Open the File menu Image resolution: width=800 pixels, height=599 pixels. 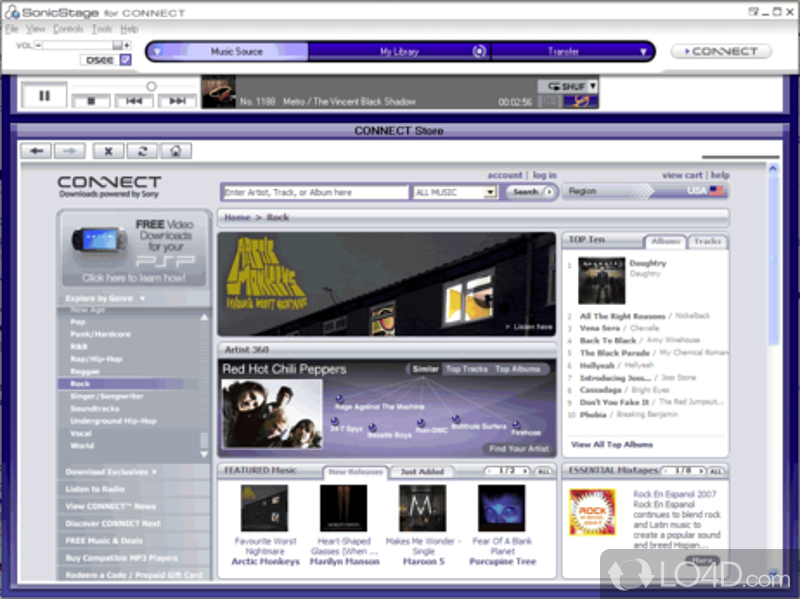12,29
